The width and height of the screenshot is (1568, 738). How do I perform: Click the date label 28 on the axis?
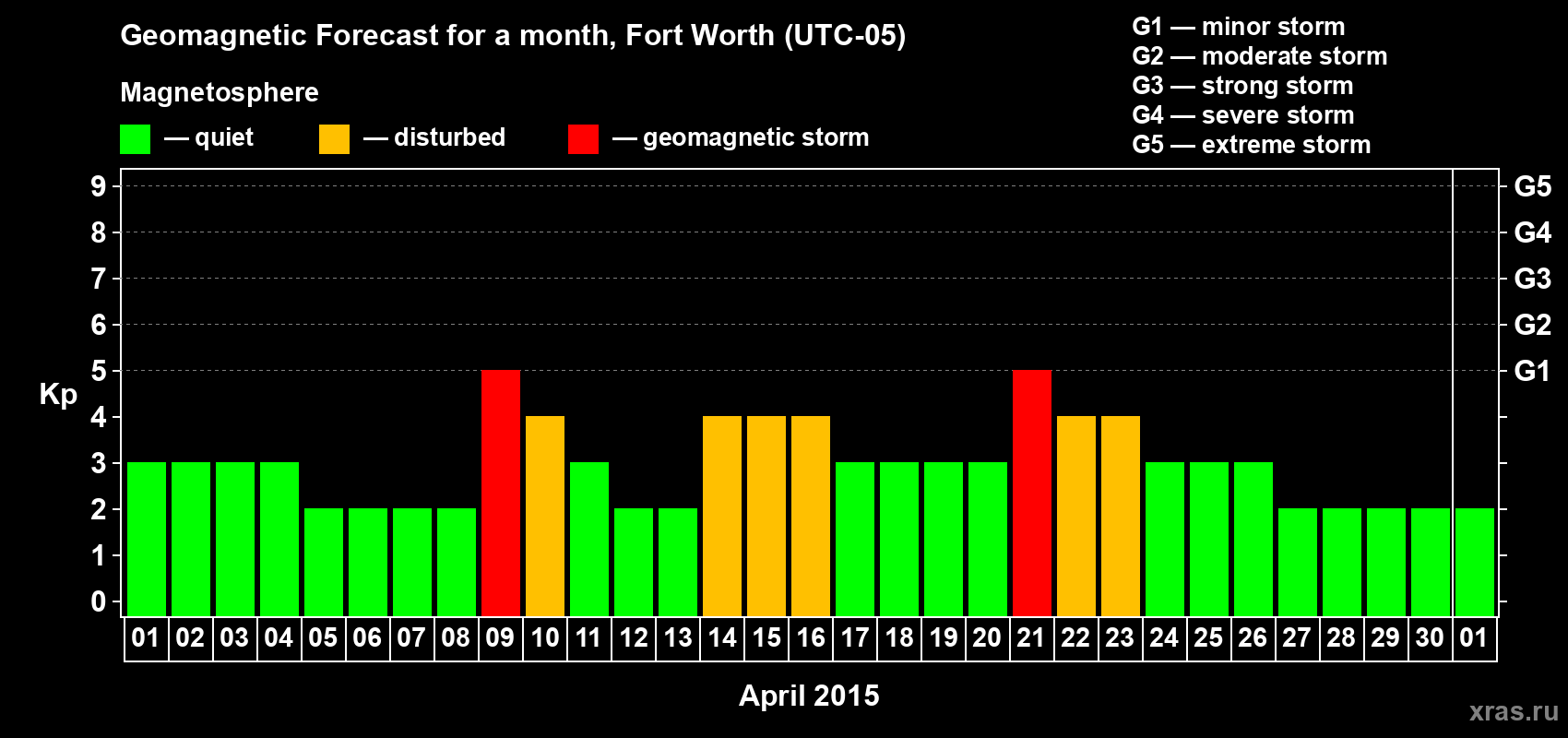pyautogui.click(x=1341, y=638)
